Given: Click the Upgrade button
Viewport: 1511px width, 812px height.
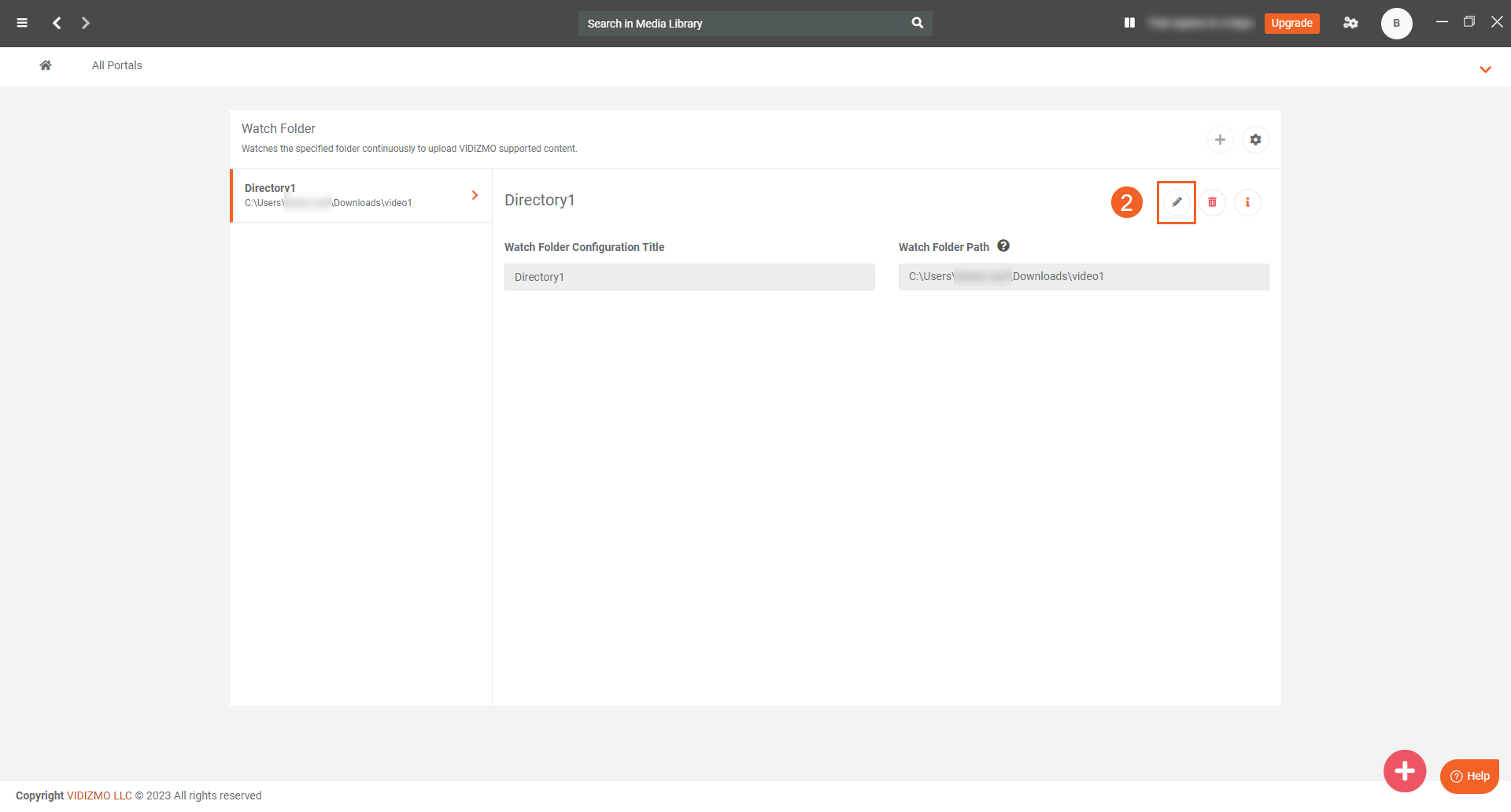Looking at the screenshot, I should 1291,23.
